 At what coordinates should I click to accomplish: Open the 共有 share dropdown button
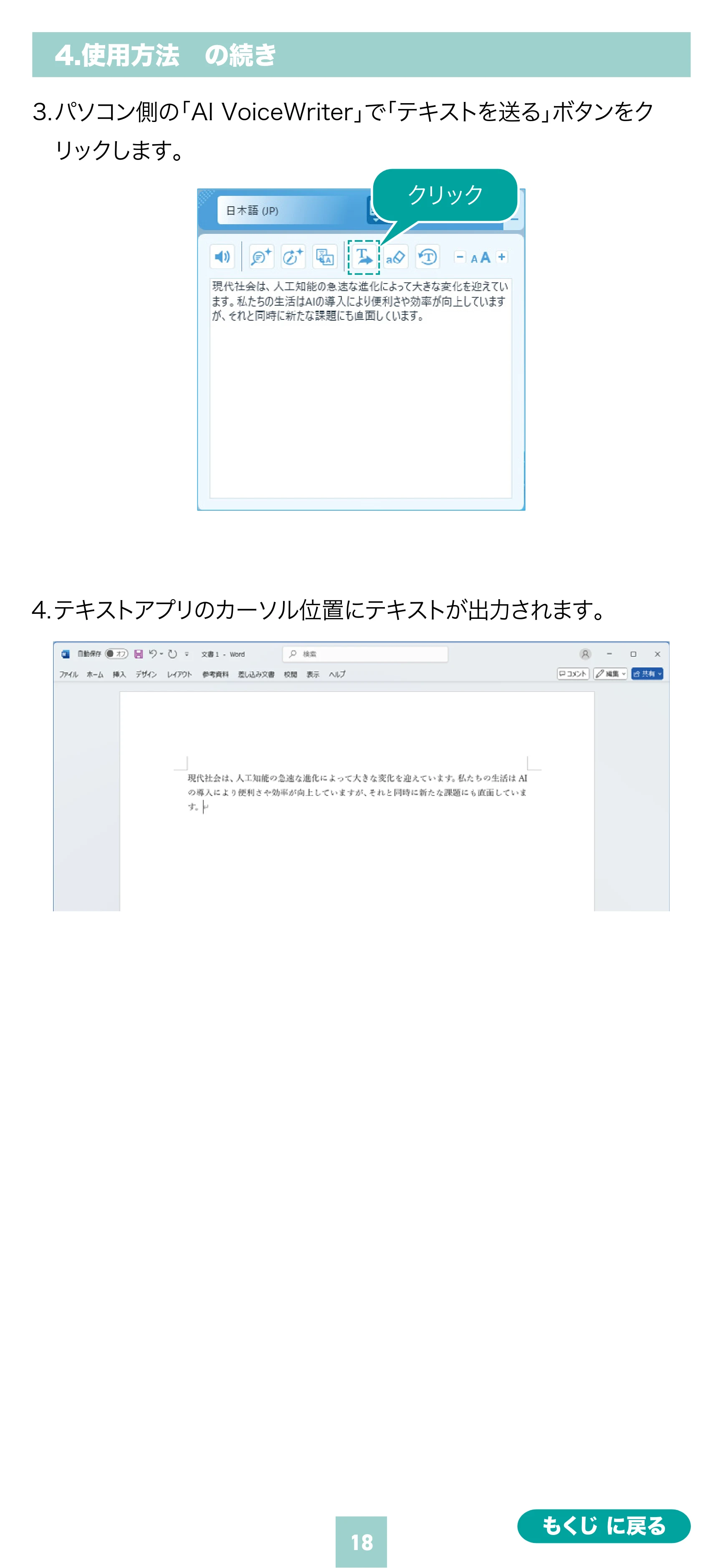pyautogui.click(x=647, y=674)
